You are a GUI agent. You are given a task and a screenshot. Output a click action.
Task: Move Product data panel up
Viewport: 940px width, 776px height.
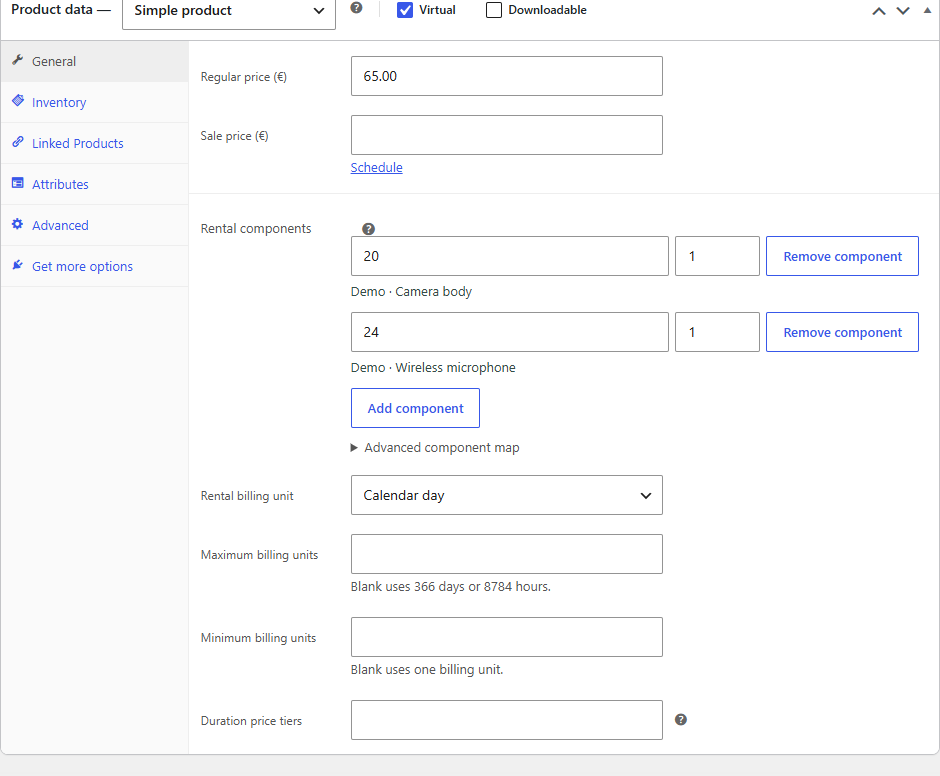pos(879,11)
